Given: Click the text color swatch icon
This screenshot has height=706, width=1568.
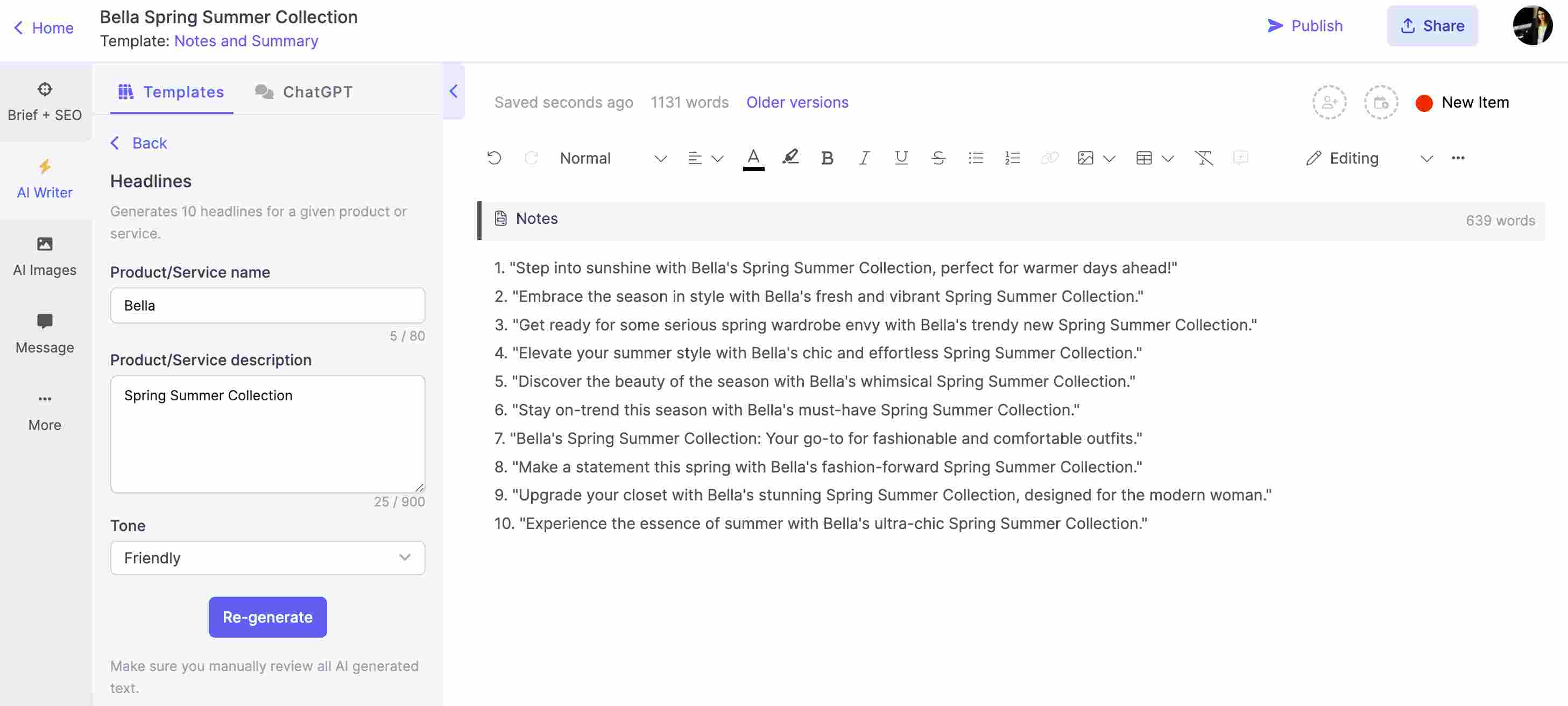Looking at the screenshot, I should point(751,158).
